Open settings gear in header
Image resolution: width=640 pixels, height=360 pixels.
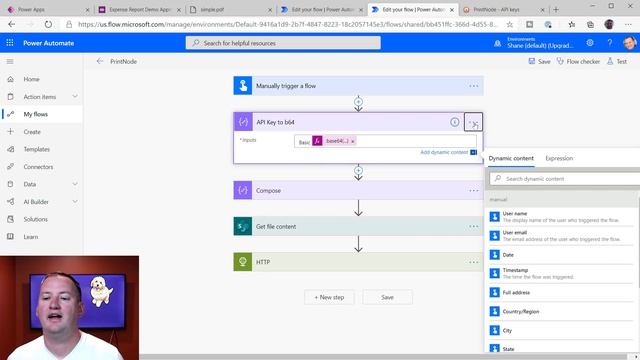pyautogui.click(x=590, y=42)
